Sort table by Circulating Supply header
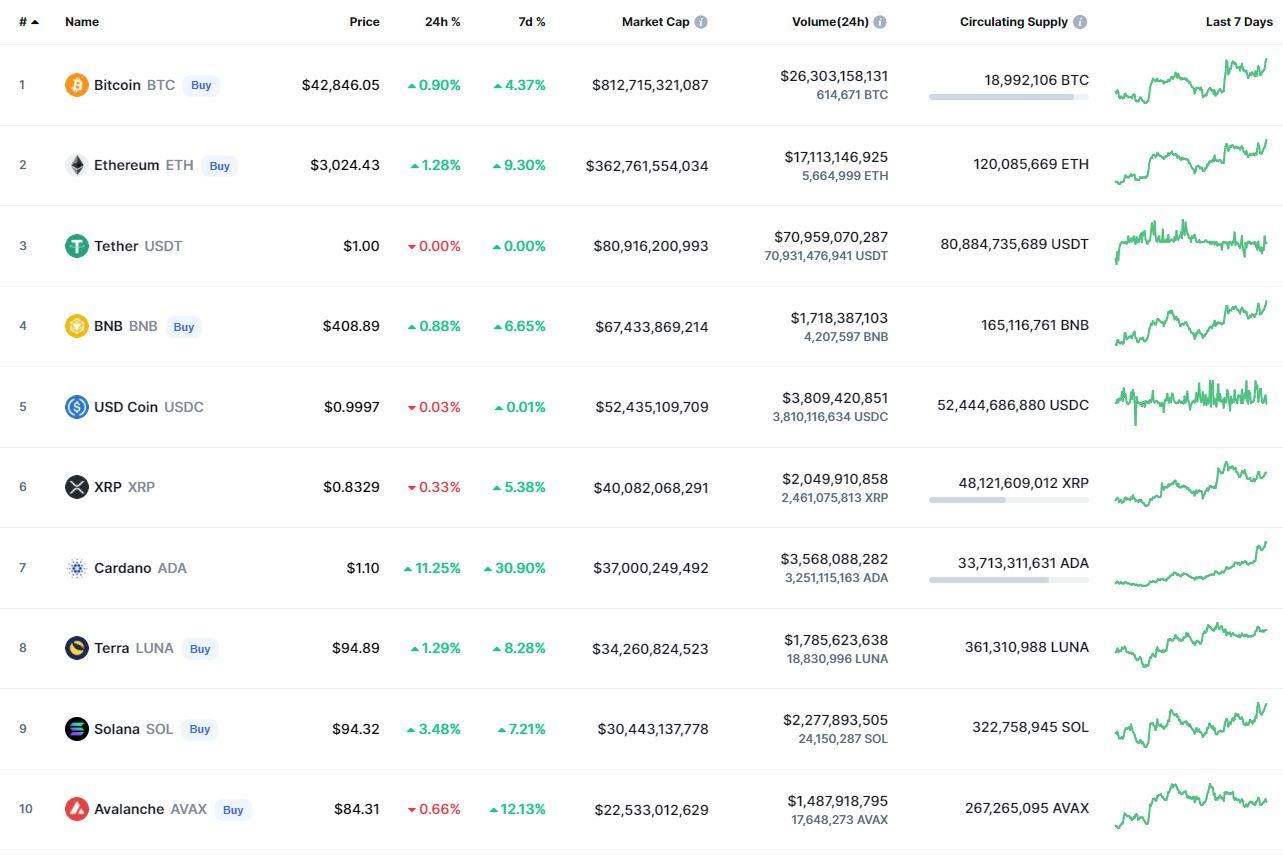The width and height of the screenshot is (1283, 859). coord(1014,22)
